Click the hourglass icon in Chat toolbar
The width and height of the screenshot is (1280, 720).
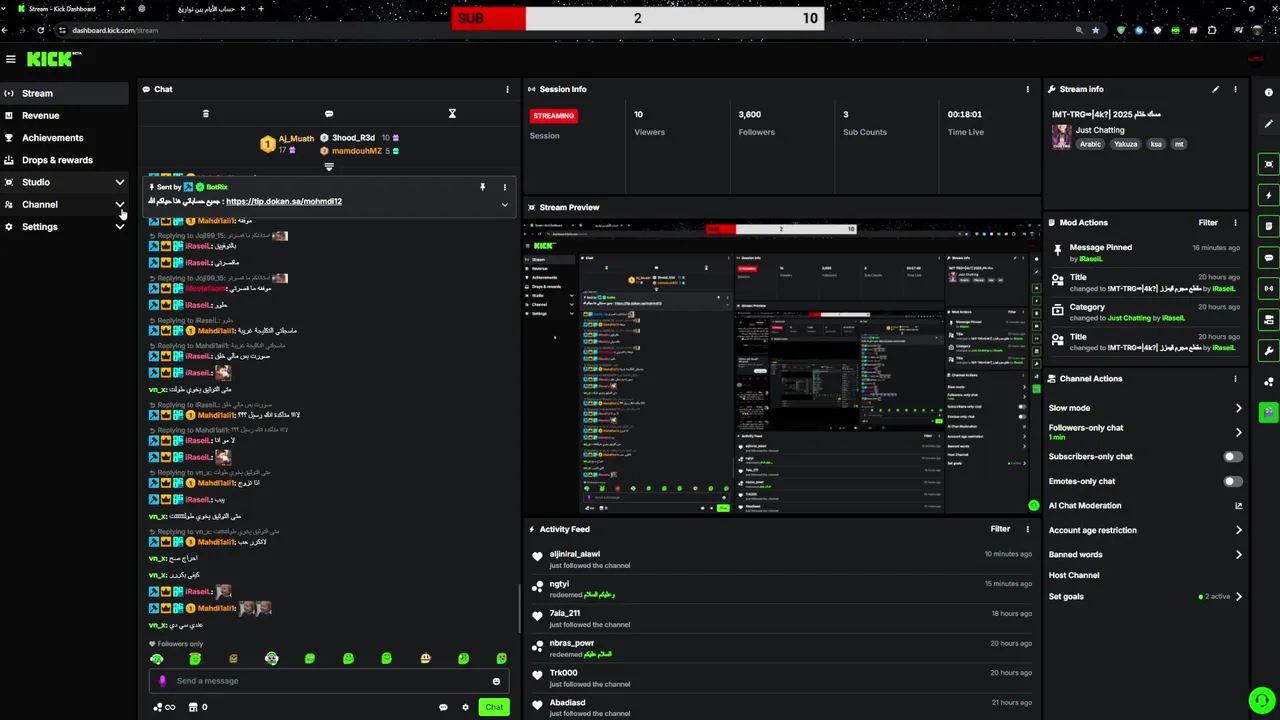[x=452, y=114]
